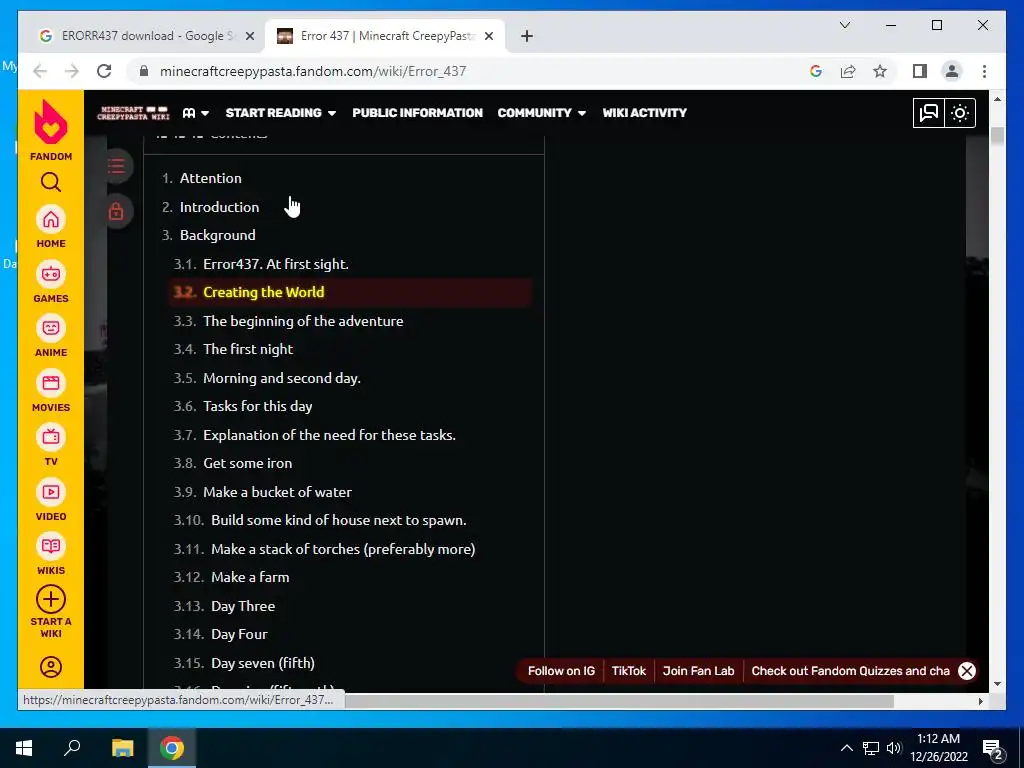Jump to Creating the World section
This screenshot has width=1024, height=768.
tap(263, 292)
